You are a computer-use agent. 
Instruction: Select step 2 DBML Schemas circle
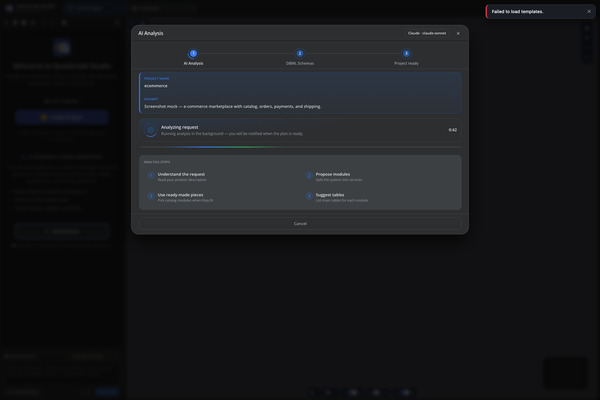coord(300,54)
